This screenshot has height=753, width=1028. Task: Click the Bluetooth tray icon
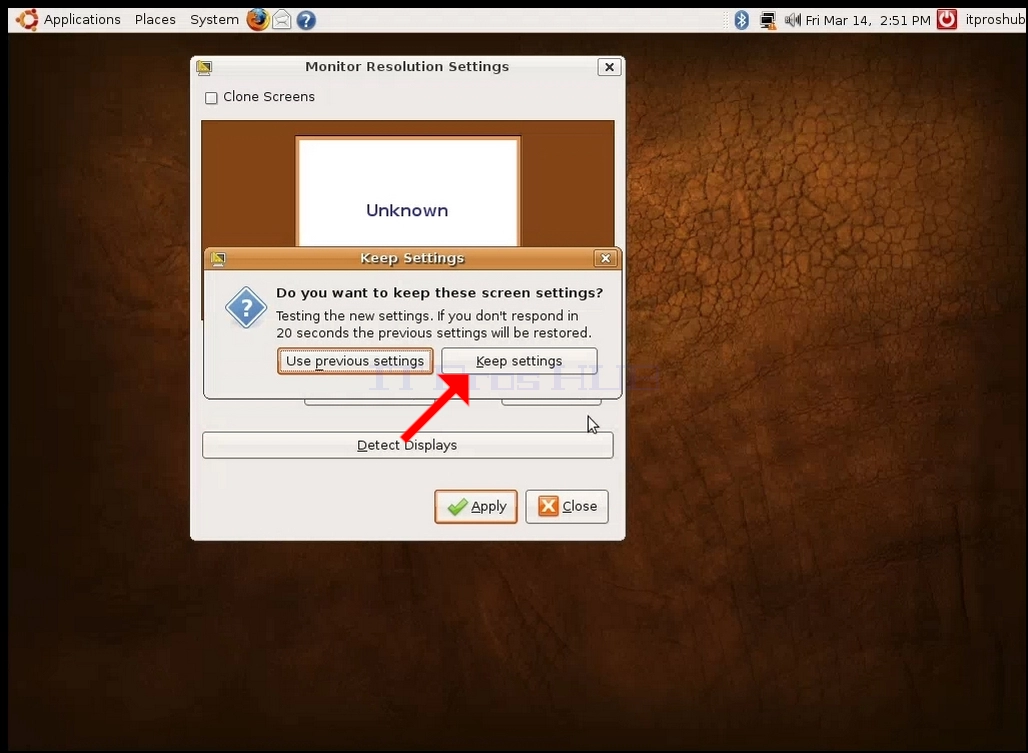741,20
